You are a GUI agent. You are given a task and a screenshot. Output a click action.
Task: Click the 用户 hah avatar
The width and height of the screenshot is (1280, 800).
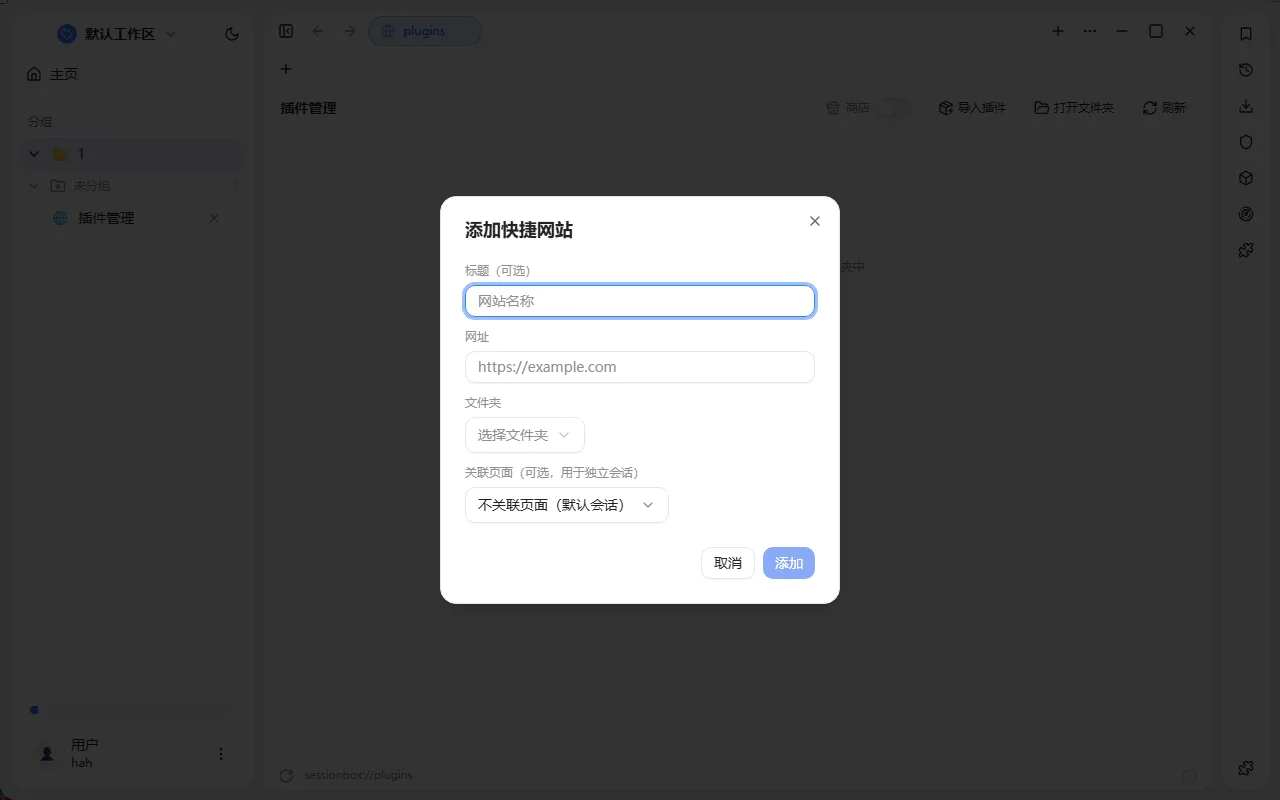47,754
